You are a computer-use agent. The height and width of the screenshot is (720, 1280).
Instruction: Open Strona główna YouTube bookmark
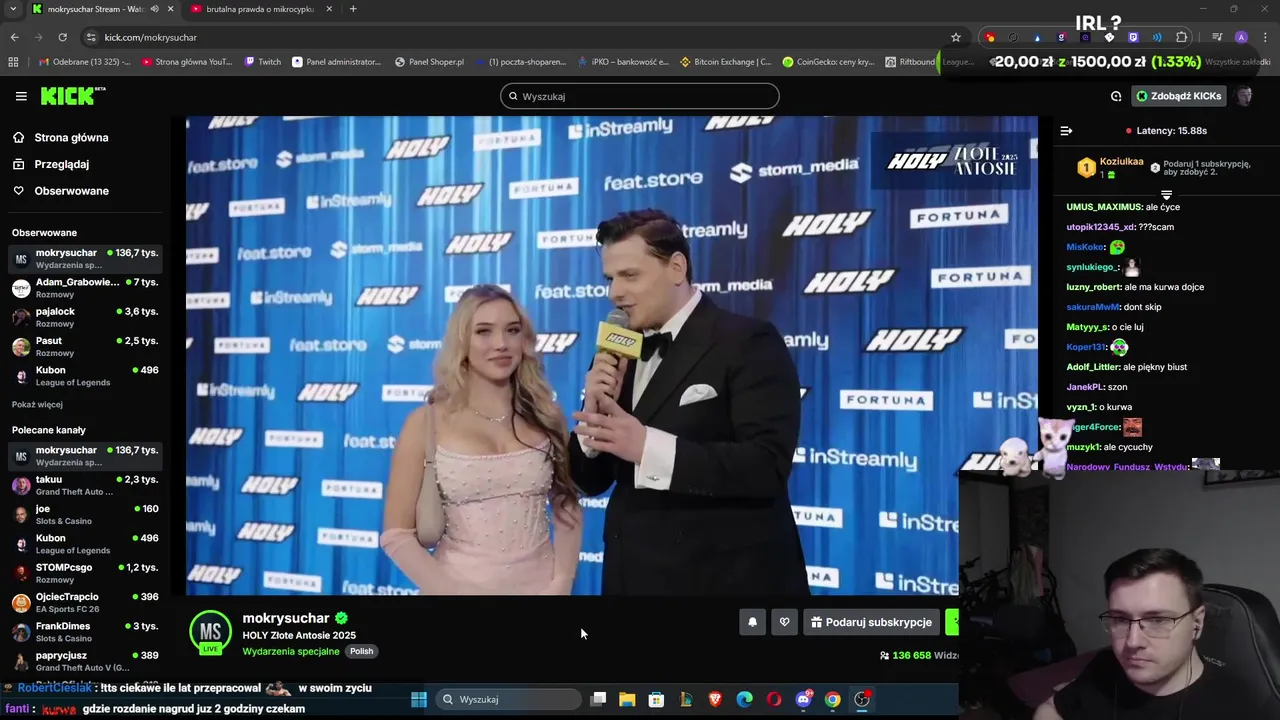click(x=187, y=62)
